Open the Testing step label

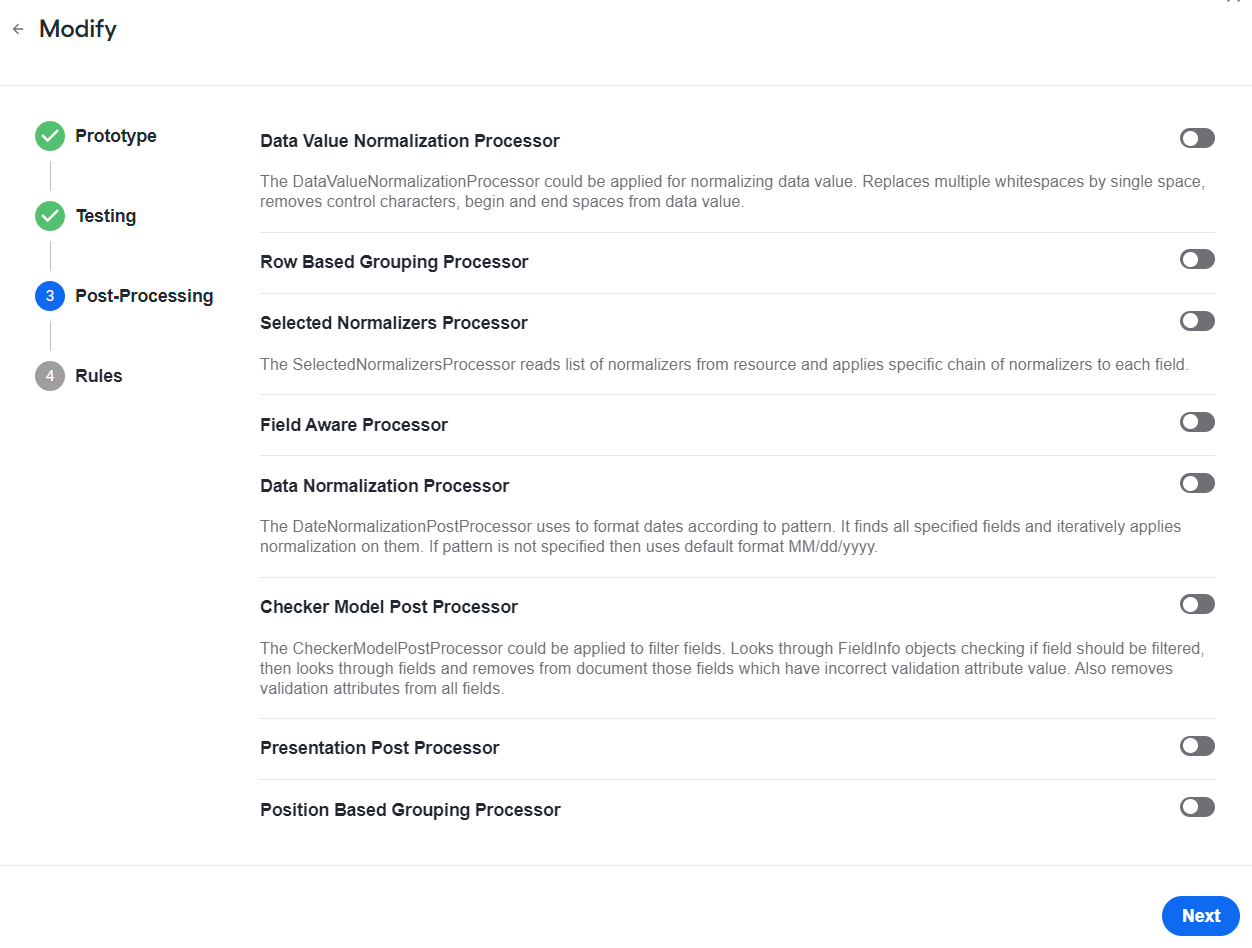pyautogui.click(x=106, y=216)
